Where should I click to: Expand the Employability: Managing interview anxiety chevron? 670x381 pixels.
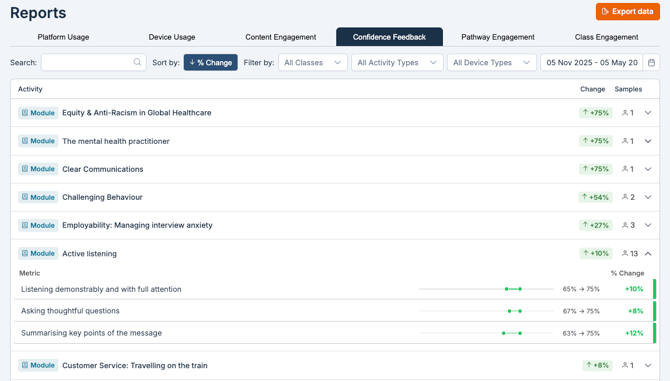tap(648, 225)
